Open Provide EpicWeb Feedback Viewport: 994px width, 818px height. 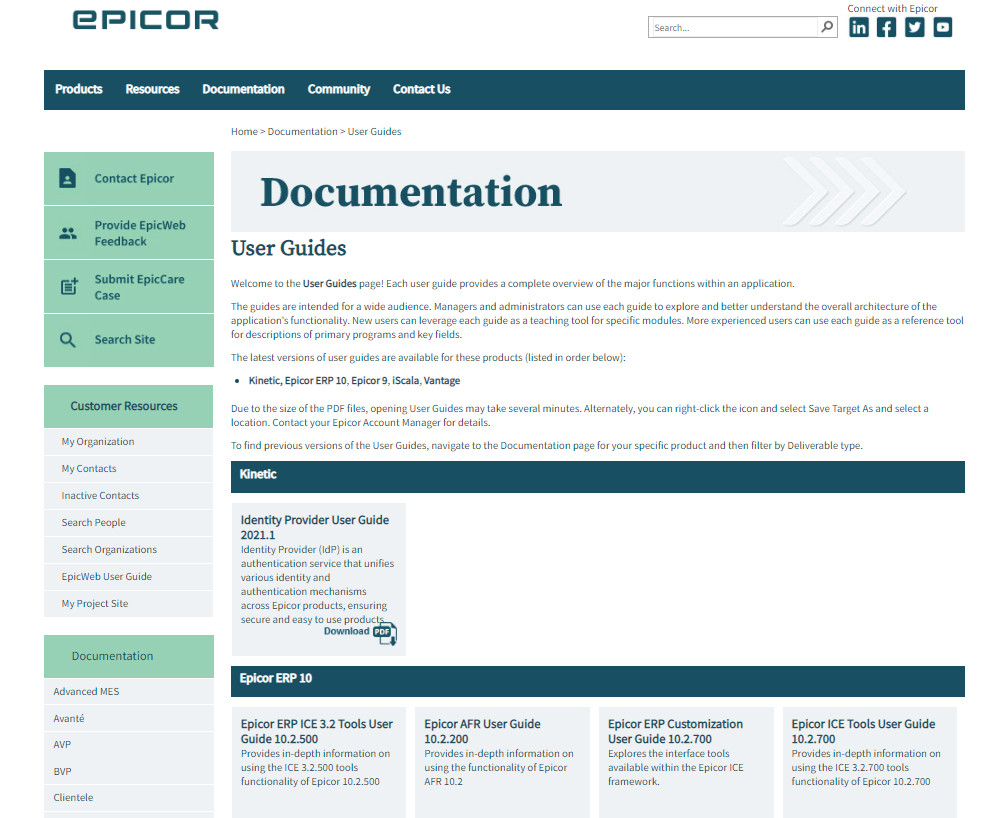tap(129, 233)
